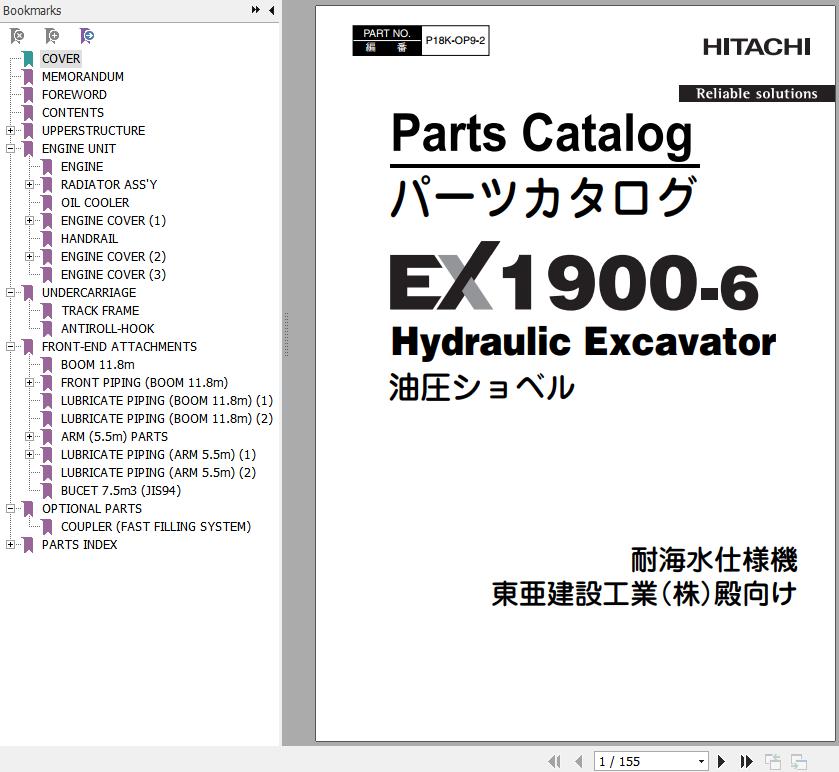Click the add new bookmark icon
The height and width of the screenshot is (772, 839).
(x=52, y=36)
